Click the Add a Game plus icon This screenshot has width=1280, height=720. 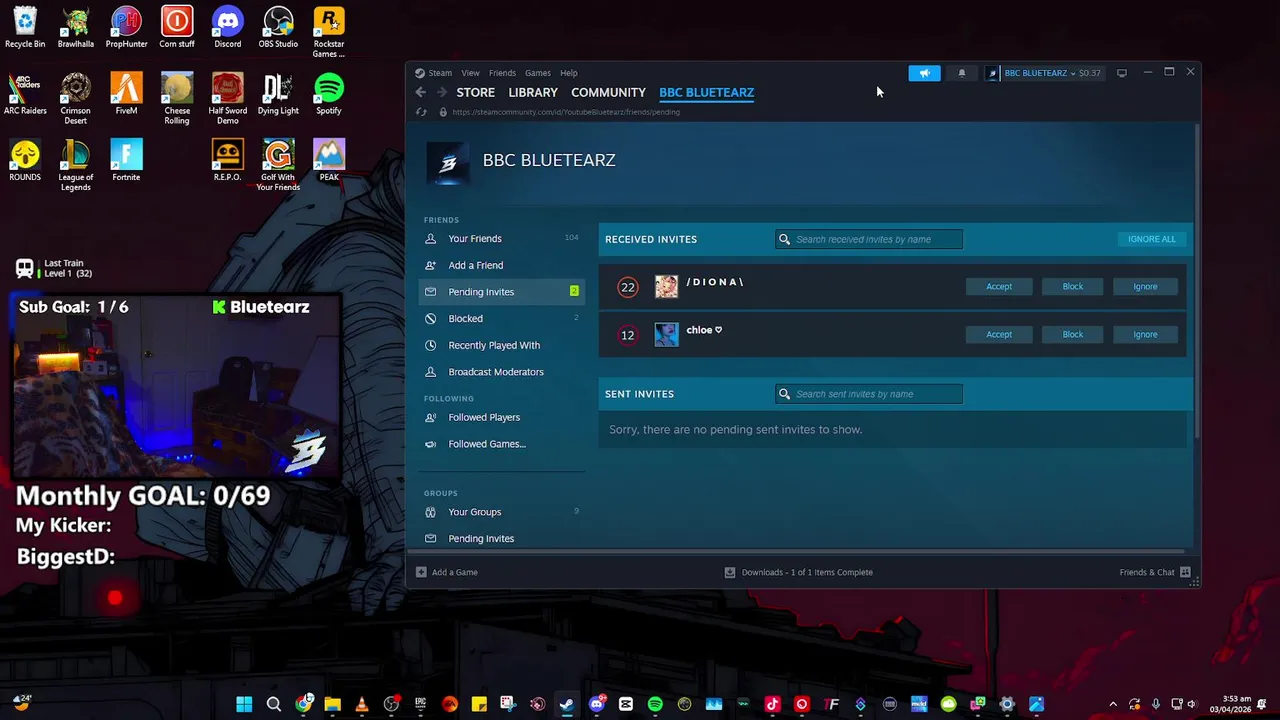click(x=421, y=572)
